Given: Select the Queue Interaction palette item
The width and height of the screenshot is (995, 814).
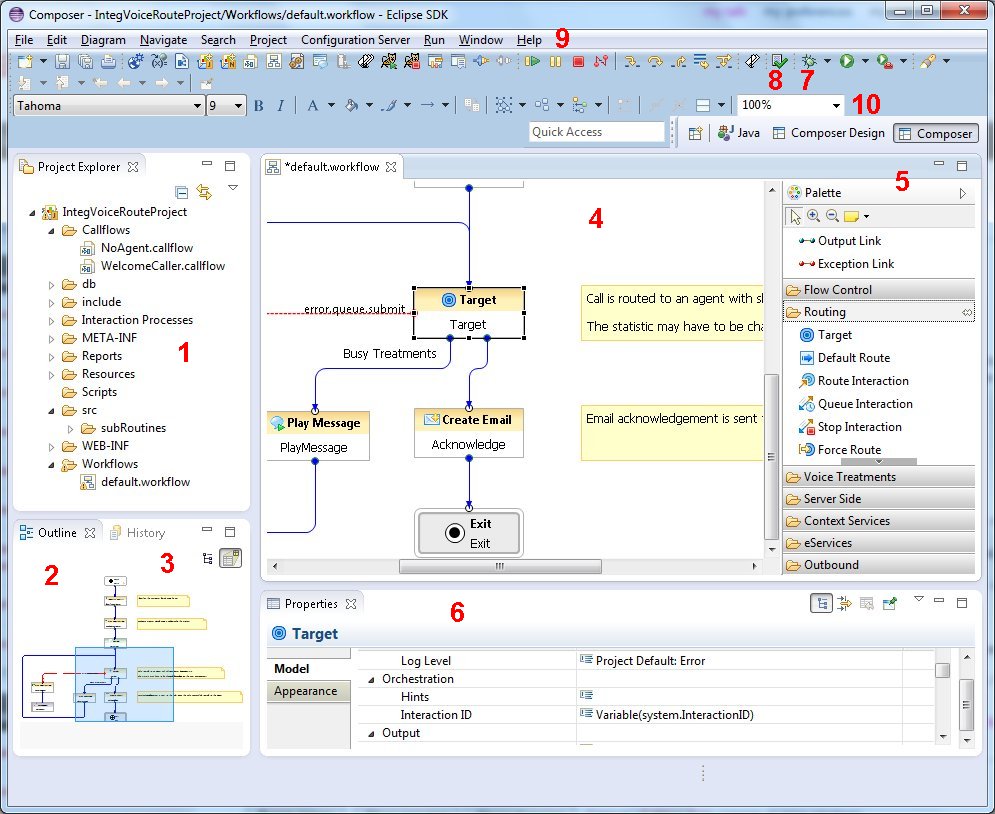Looking at the screenshot, I should pyautogui.click(x=856, y=404).
